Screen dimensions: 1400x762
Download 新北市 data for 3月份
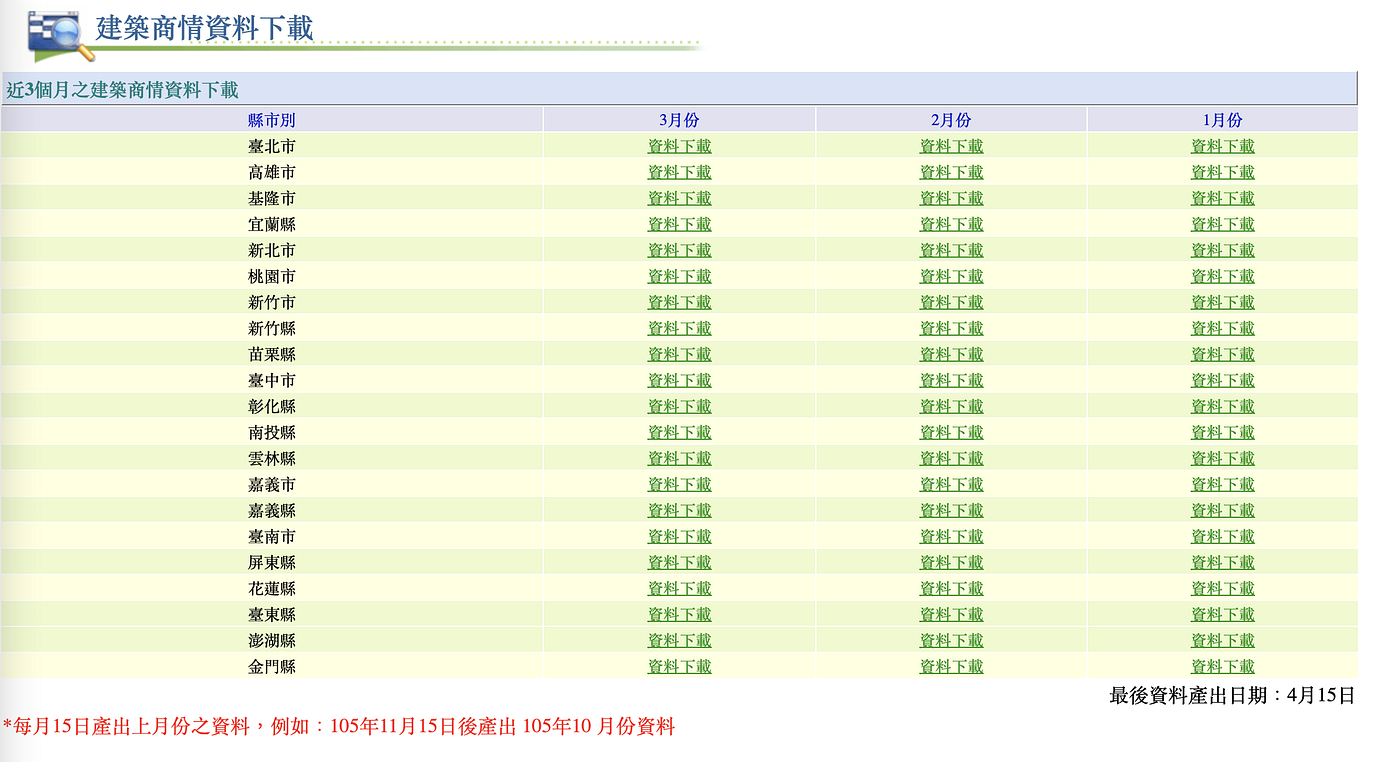(x=680, y=250)
